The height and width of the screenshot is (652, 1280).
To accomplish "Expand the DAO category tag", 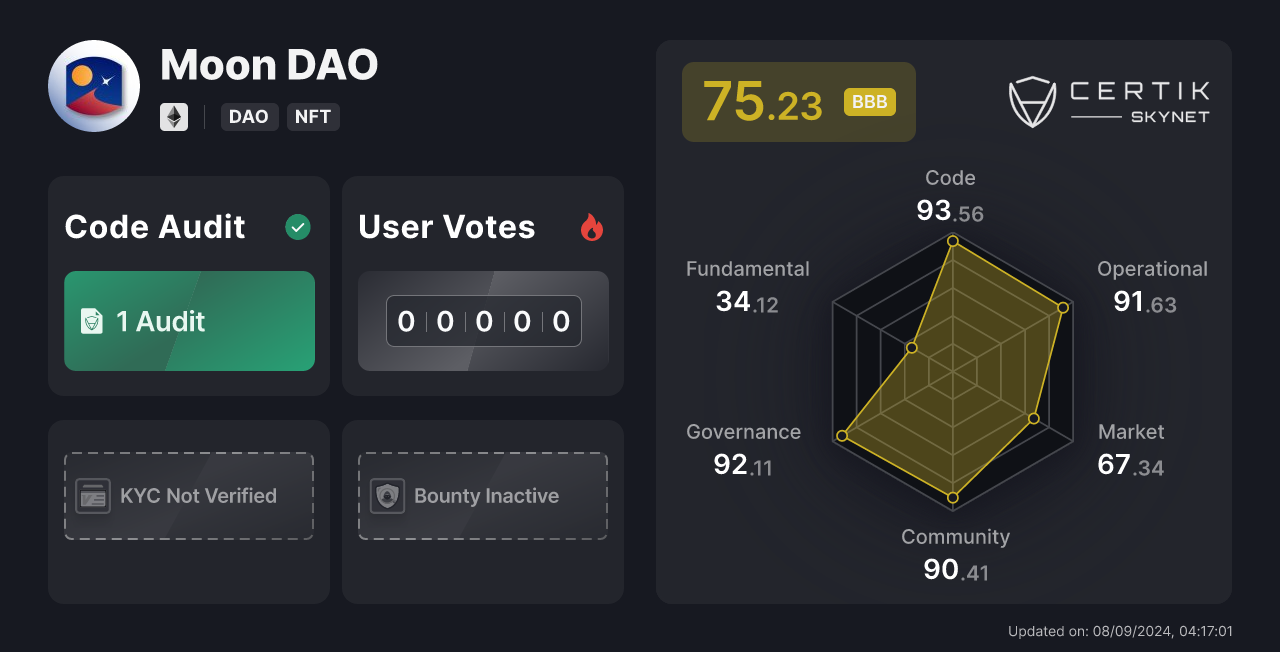I will coord(249,117).
